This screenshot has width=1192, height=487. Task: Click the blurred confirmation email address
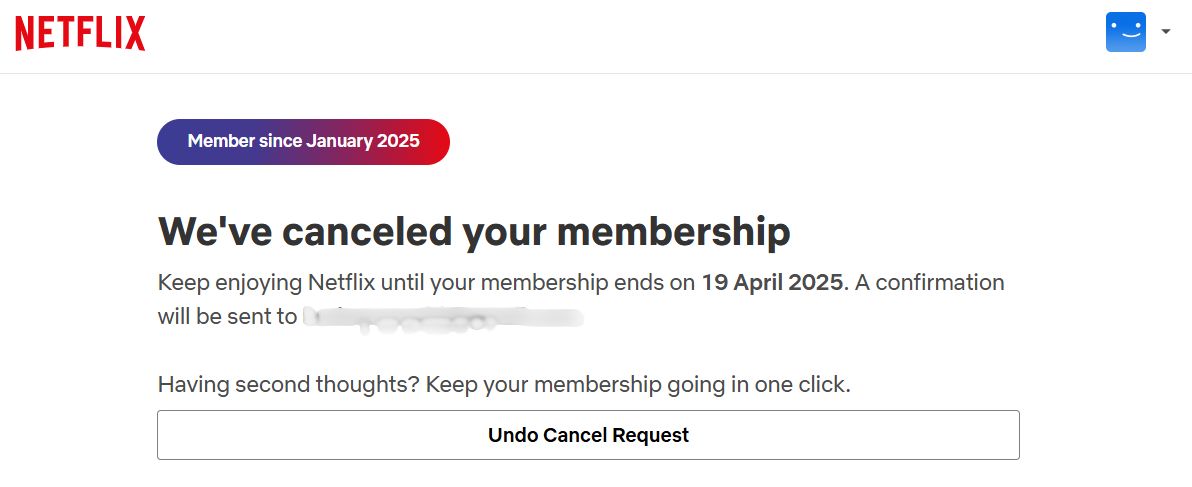coord(442,318)
